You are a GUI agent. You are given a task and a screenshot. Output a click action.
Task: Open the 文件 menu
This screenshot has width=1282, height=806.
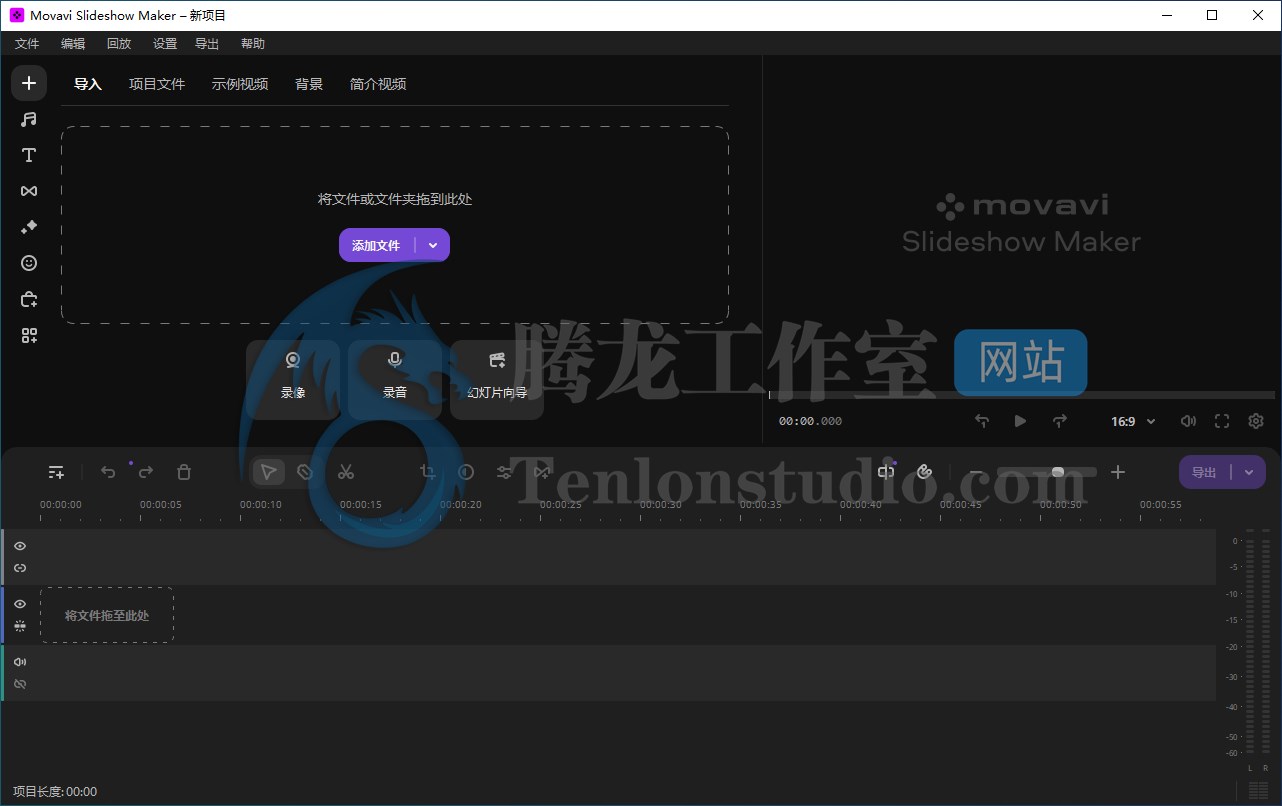(x=27, y=44)
